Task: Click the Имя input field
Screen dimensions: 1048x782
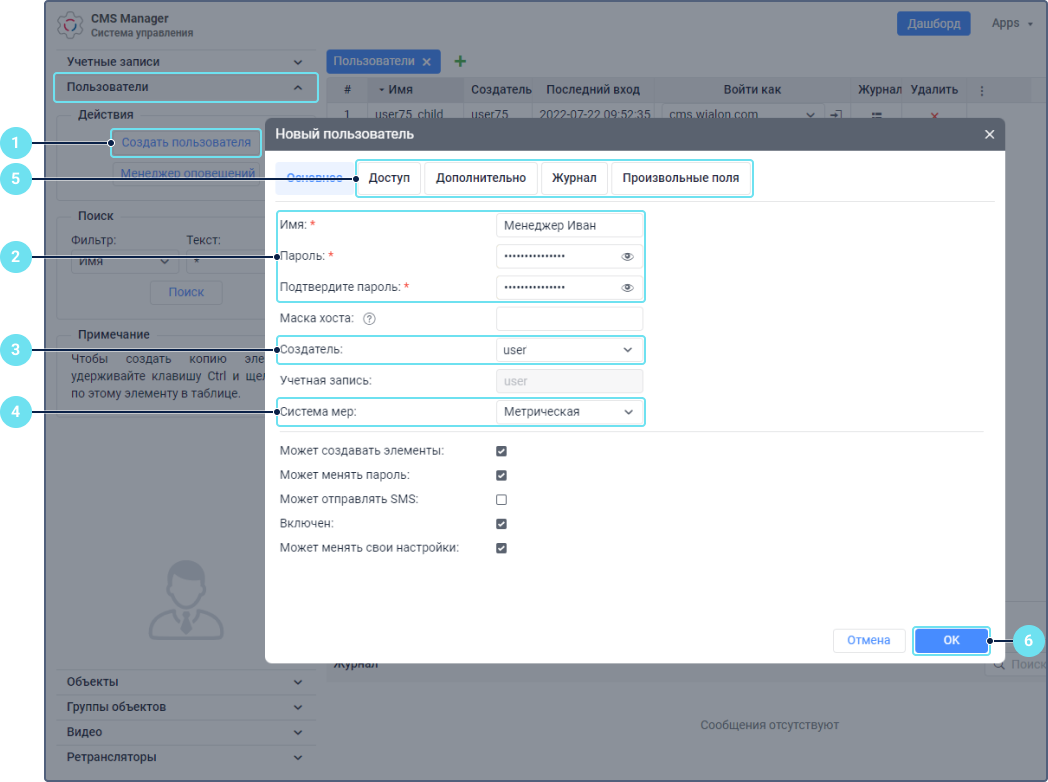Action: pos(569,226)
